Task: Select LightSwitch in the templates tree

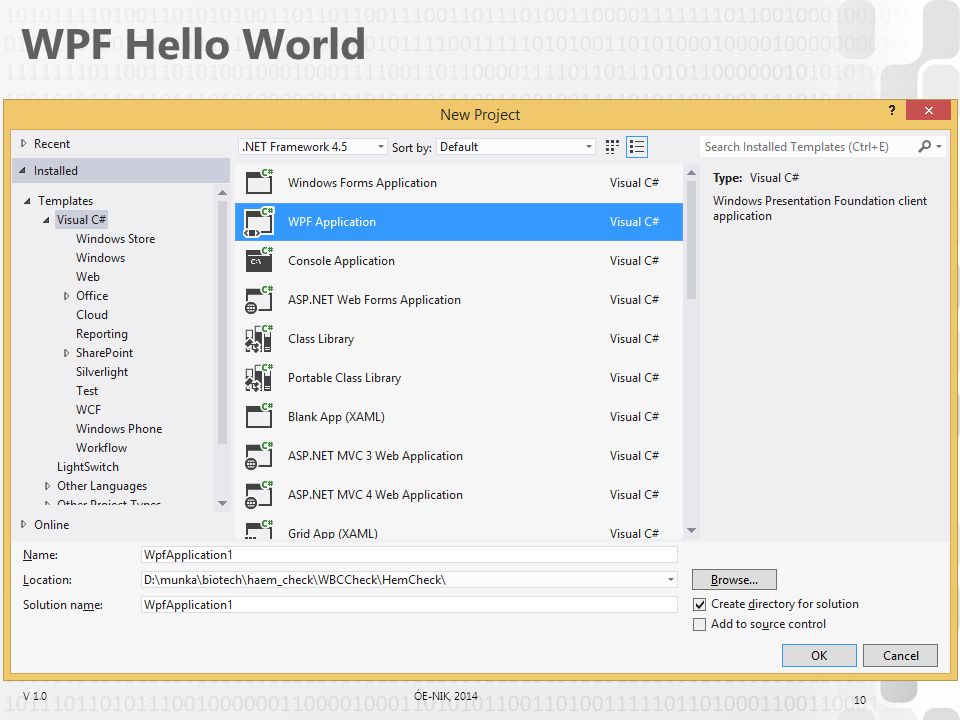Action: click(88, 467)
